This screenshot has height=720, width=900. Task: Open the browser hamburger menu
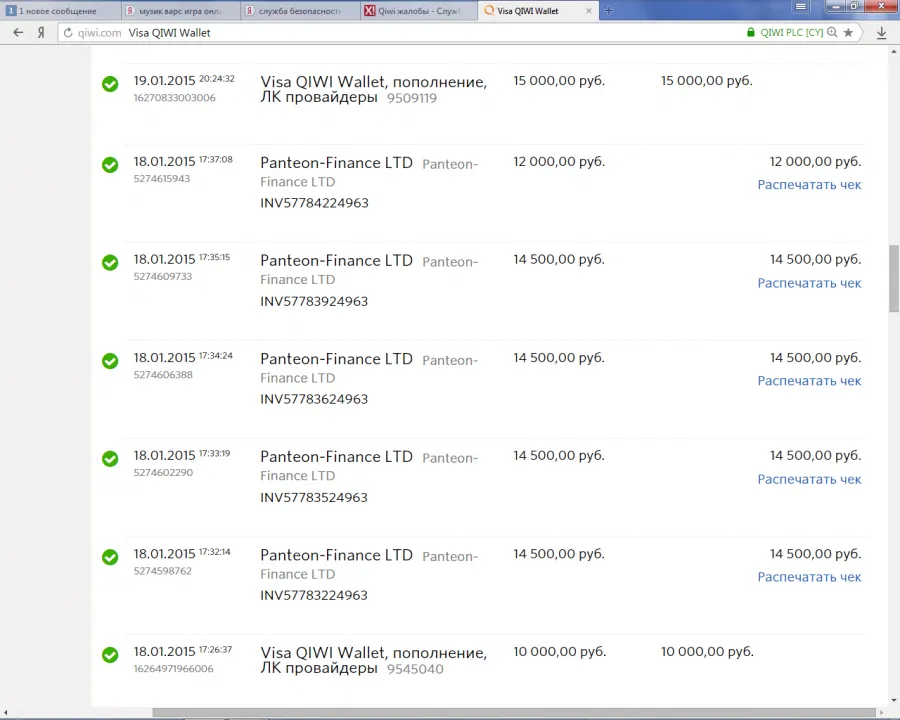[801, 6]
